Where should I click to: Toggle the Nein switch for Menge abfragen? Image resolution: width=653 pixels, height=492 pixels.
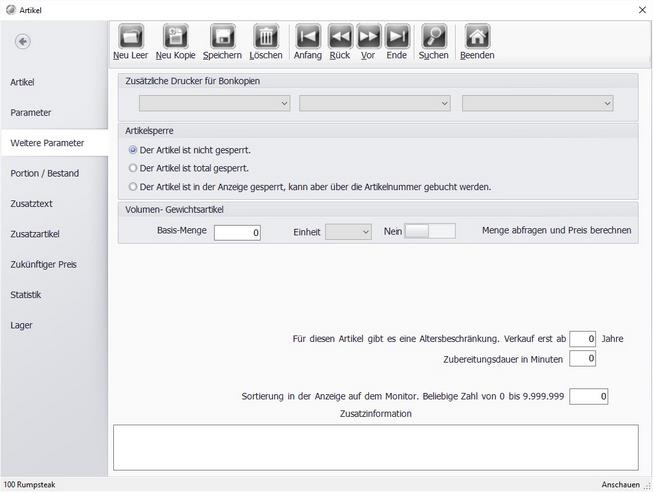[430, 231]
